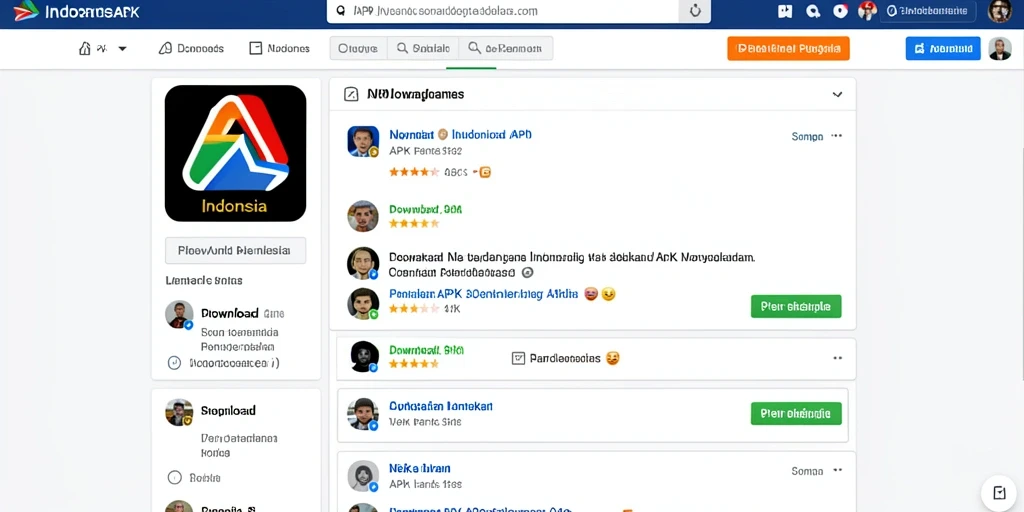
Task: Open the avatar beside Penalem APK
Action: (363, 304)
